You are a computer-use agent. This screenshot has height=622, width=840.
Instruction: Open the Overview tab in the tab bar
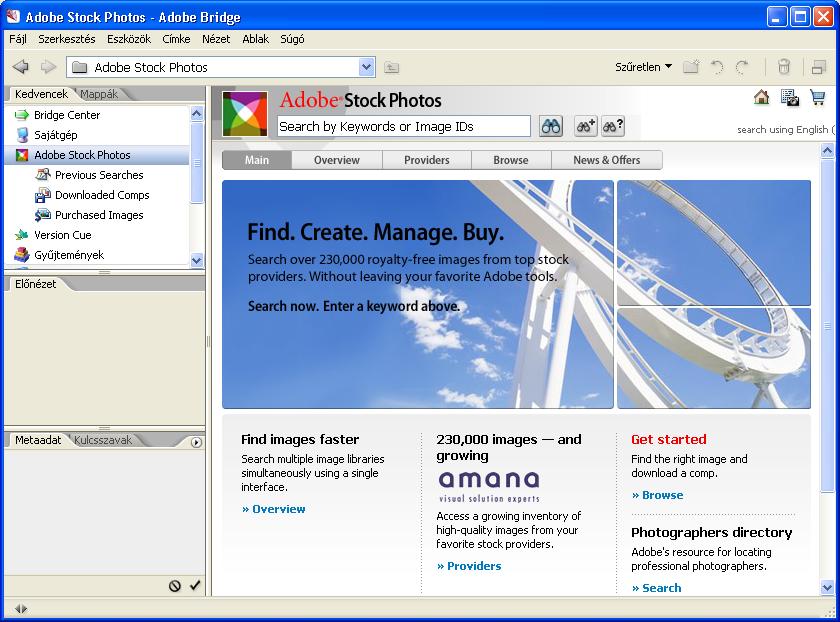coord(337,160)
